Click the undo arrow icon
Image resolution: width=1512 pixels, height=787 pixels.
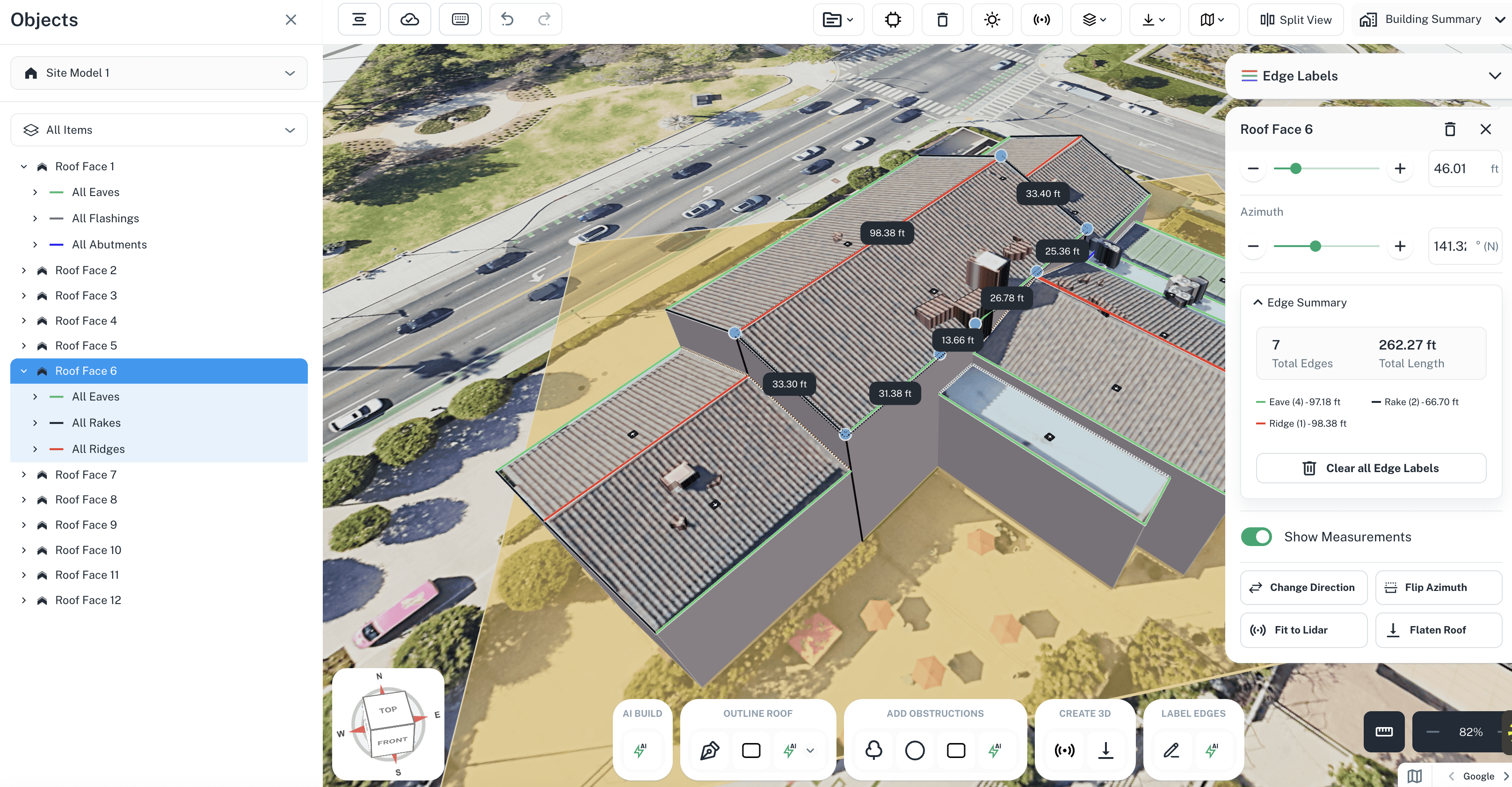507,19
